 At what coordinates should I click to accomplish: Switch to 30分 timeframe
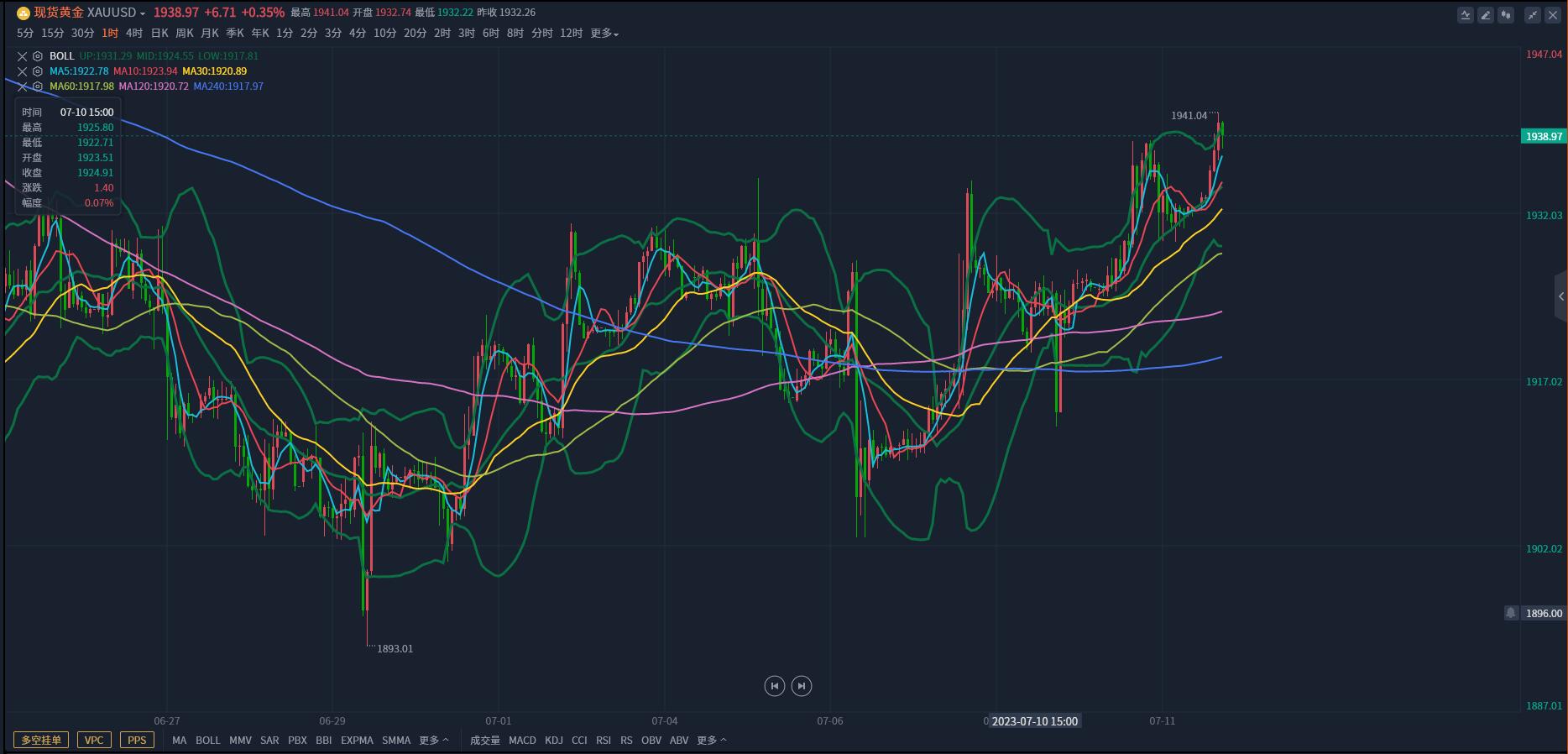click(82, 34)
